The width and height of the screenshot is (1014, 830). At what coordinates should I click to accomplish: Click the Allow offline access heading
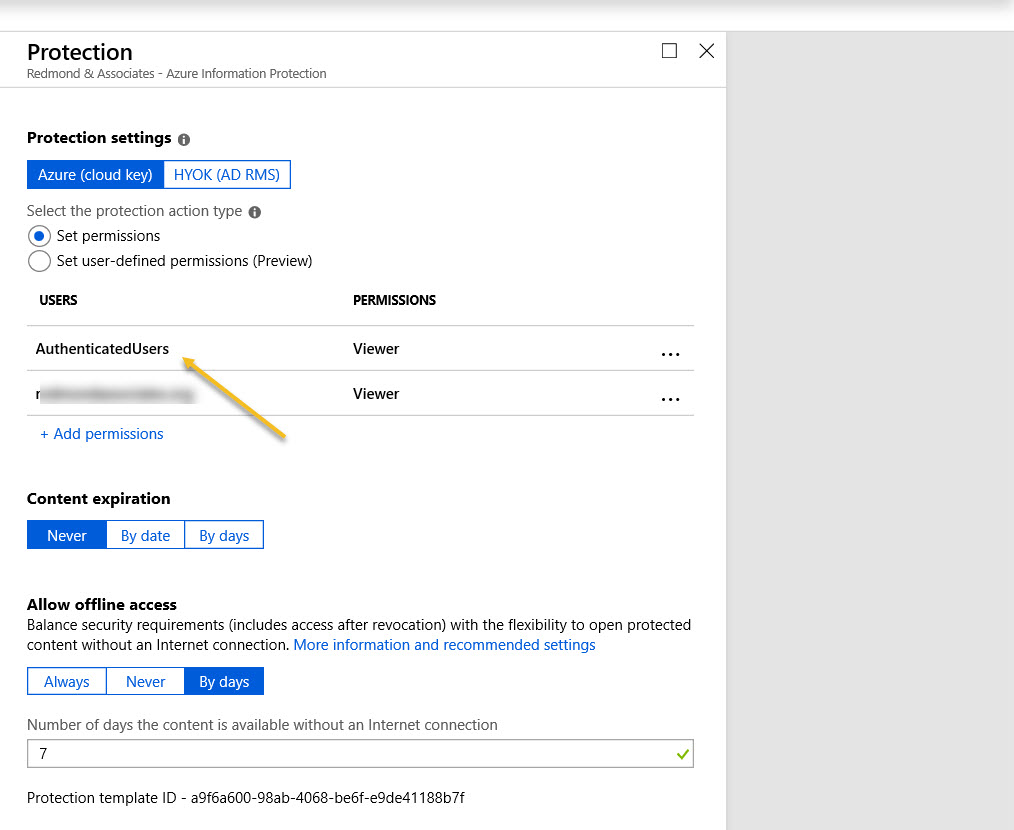point(102,604)
